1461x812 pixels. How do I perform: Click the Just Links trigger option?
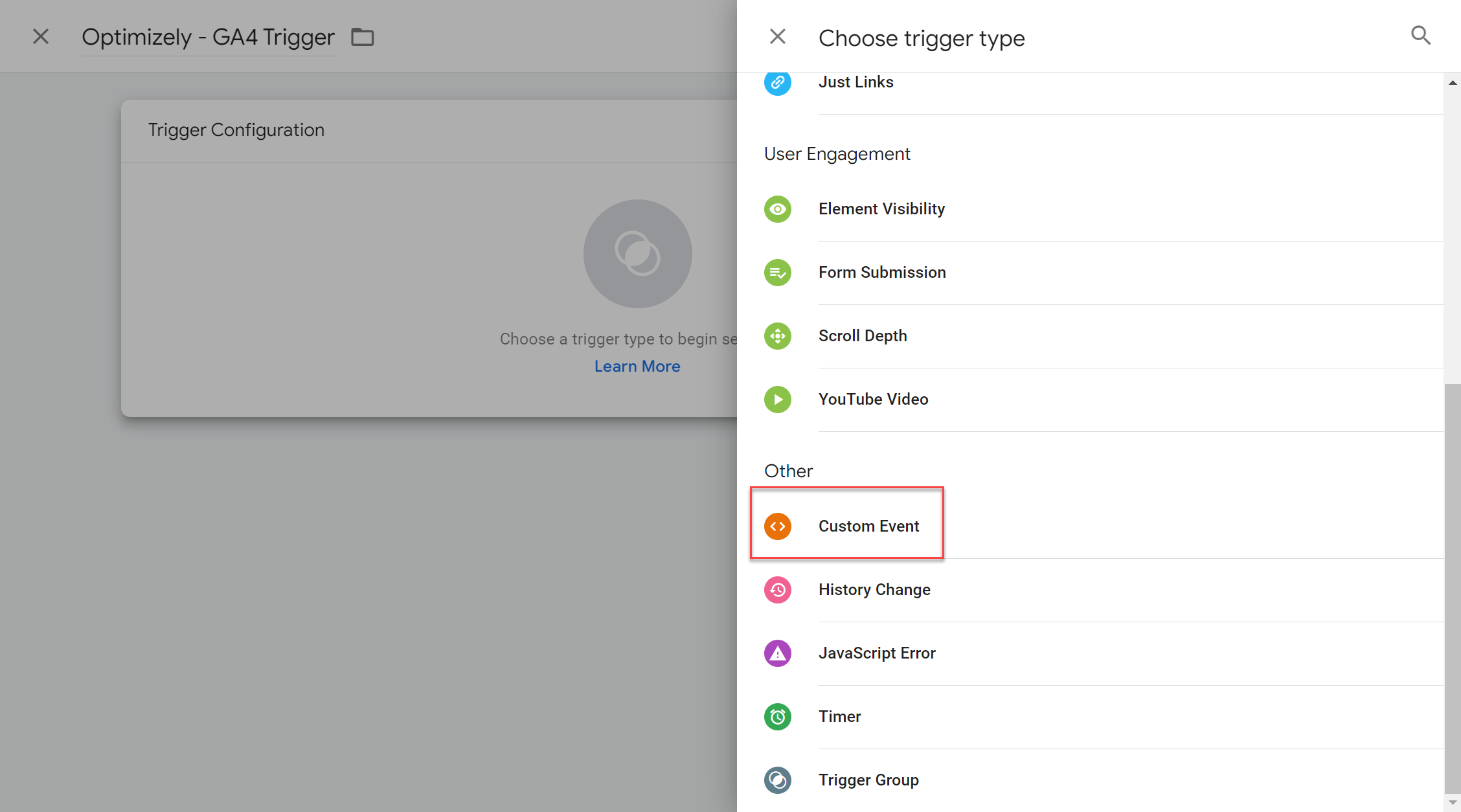(855, 82)
